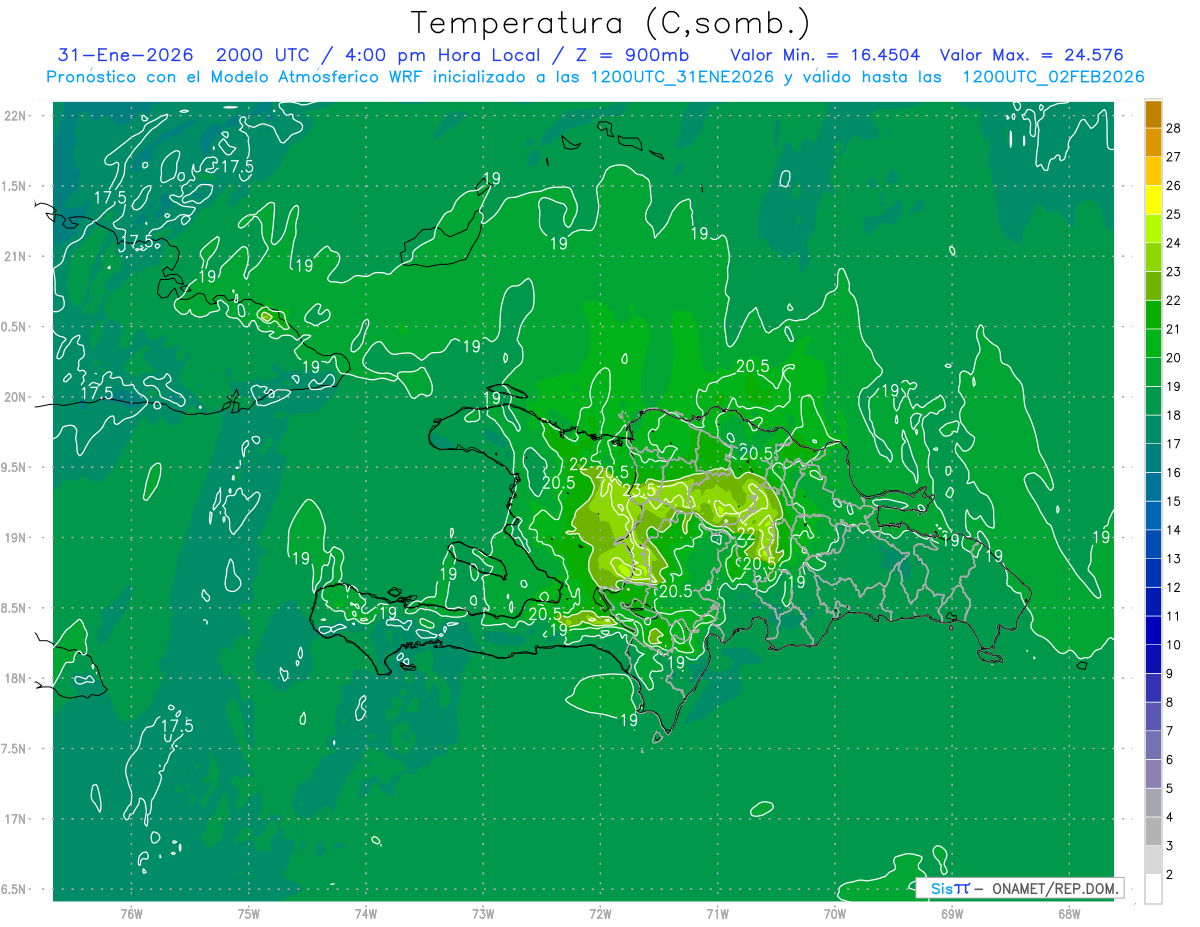Click the '75W' longitude axis label

coord(248,913)
